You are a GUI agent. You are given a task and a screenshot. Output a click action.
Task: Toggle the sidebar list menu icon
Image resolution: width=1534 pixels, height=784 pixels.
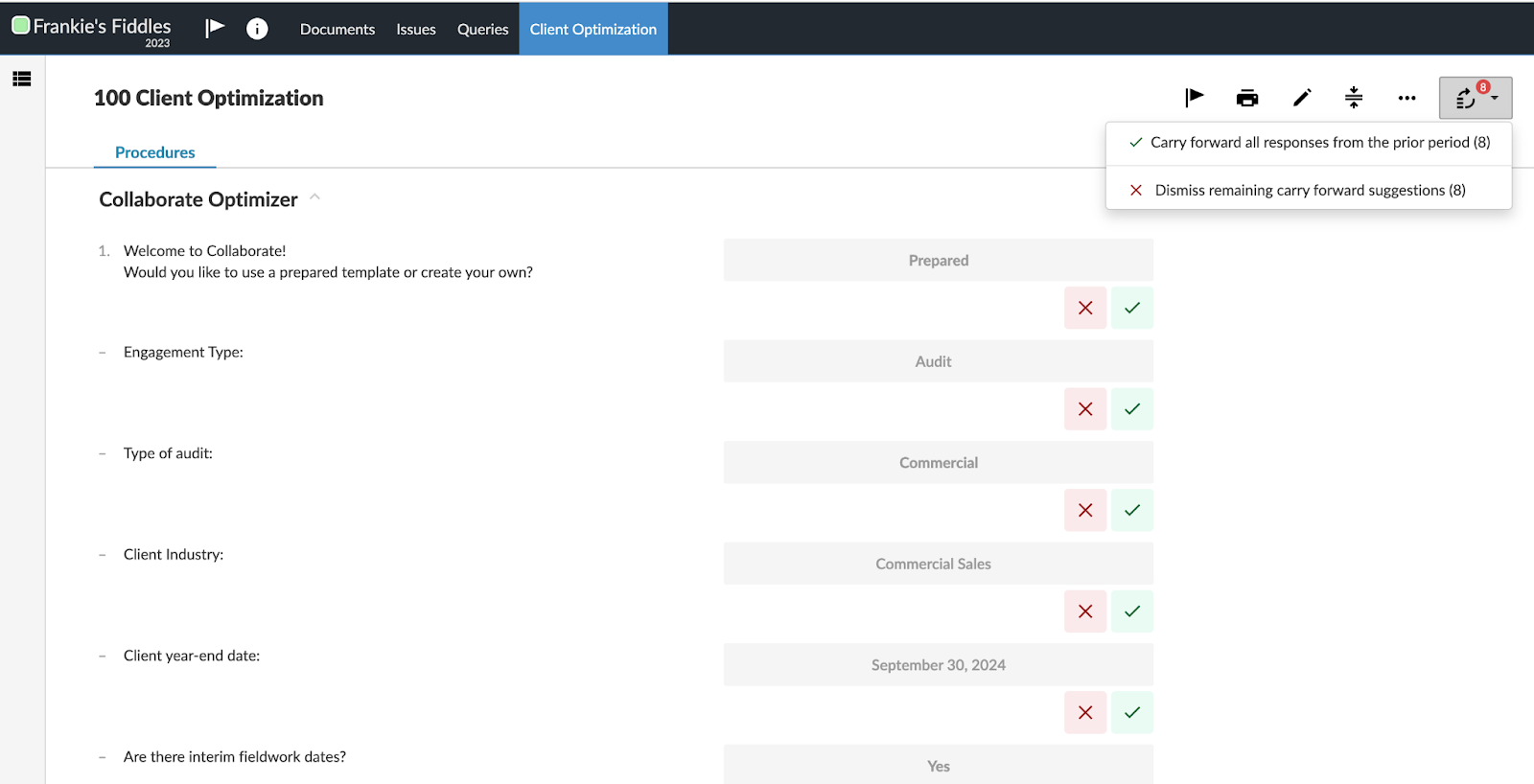22,80
